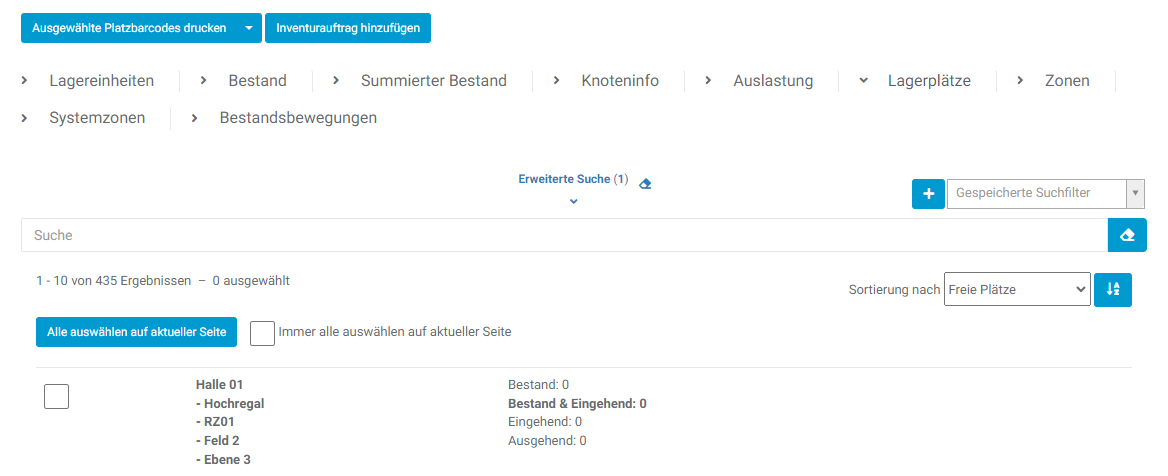Viewport: 1168px width, 476px height.
Task: Toggle the sort direction icon button
Action: tap(1113, 290)
